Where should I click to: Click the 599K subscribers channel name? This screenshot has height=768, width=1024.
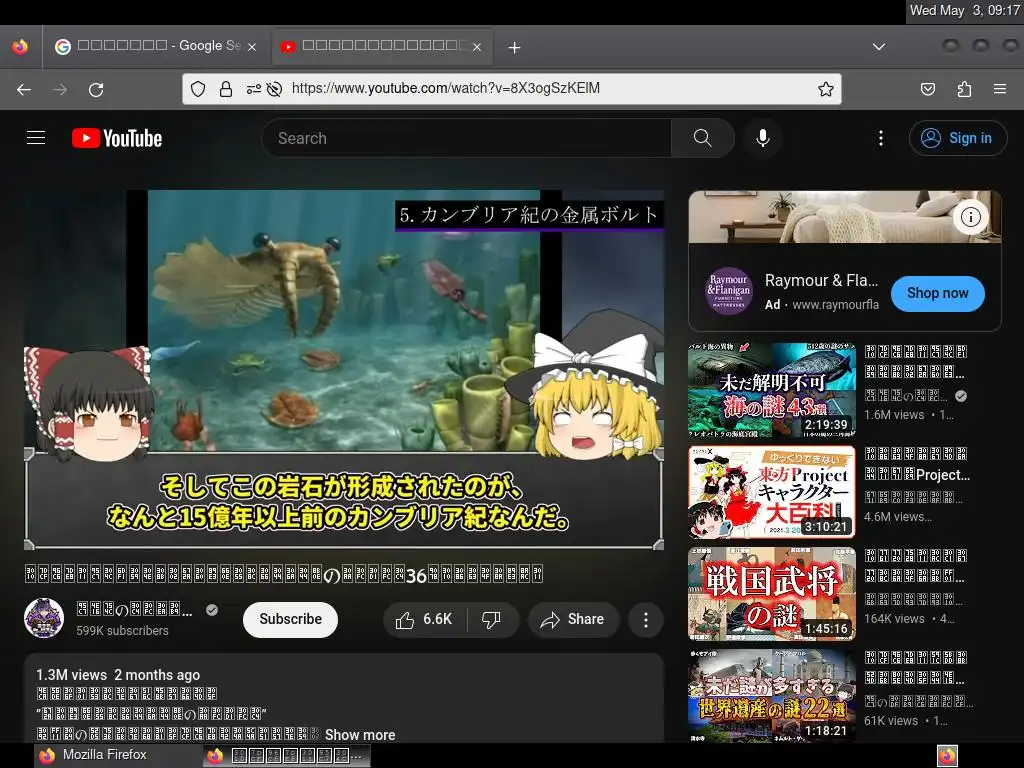(x=135, y=611)
